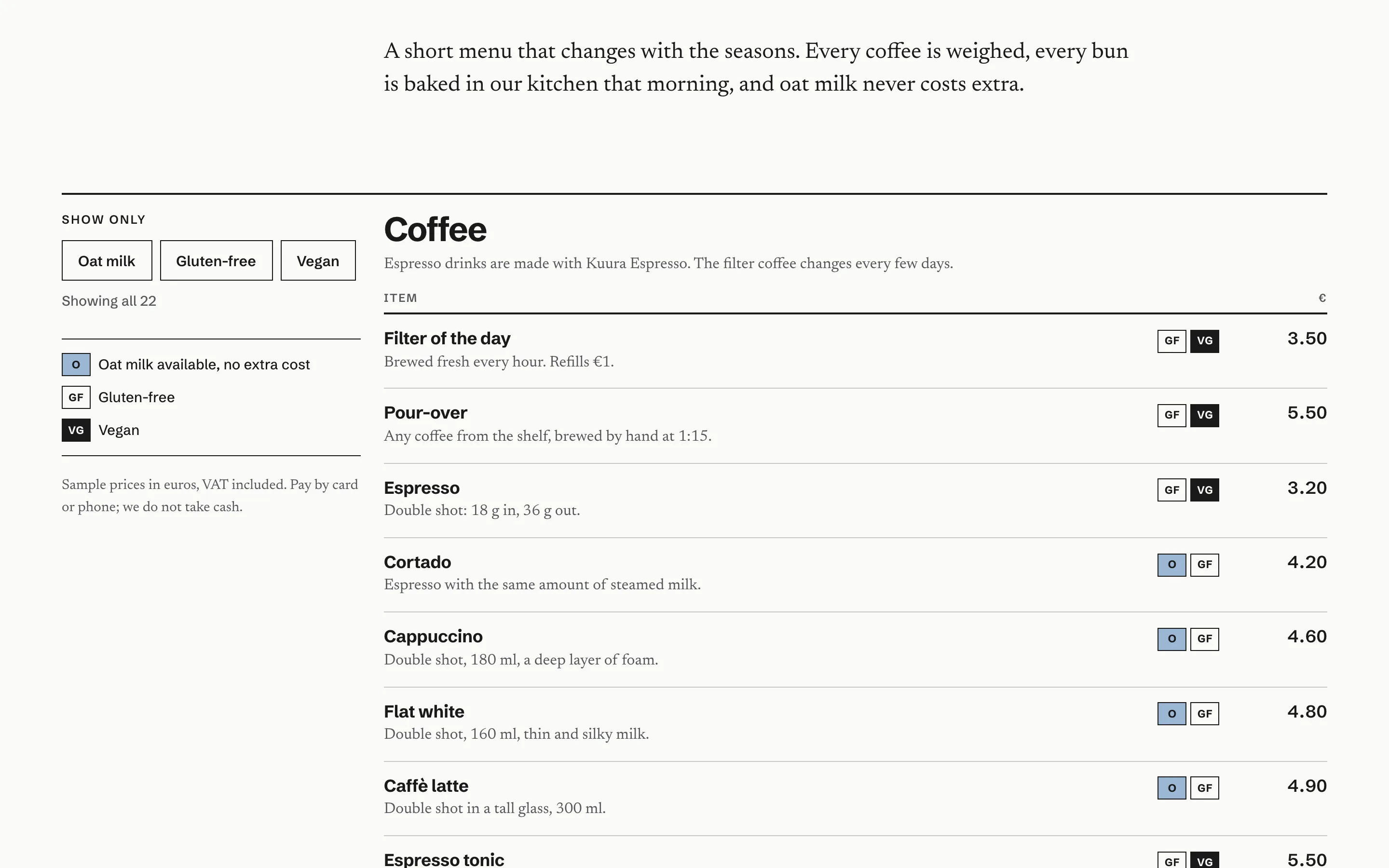
Task: Click the price 4.20 for Cortado
Action: [x=1307, y=562]
